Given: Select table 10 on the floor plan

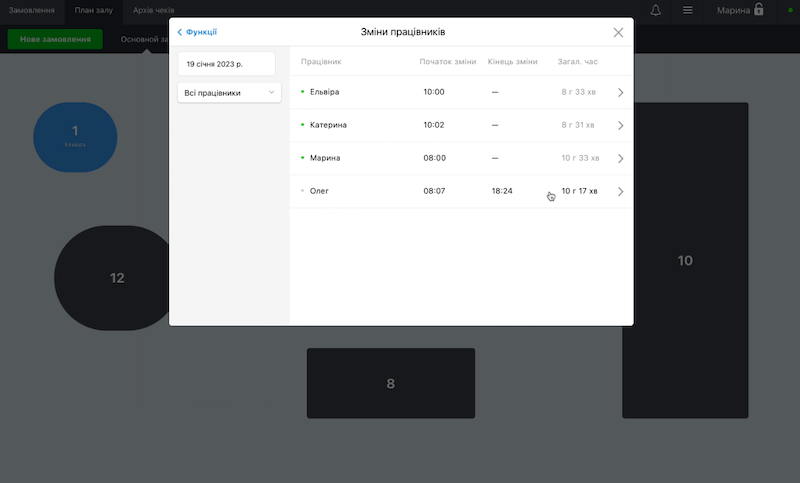Looking at the screenshot, I should click(x=685, y=370).
